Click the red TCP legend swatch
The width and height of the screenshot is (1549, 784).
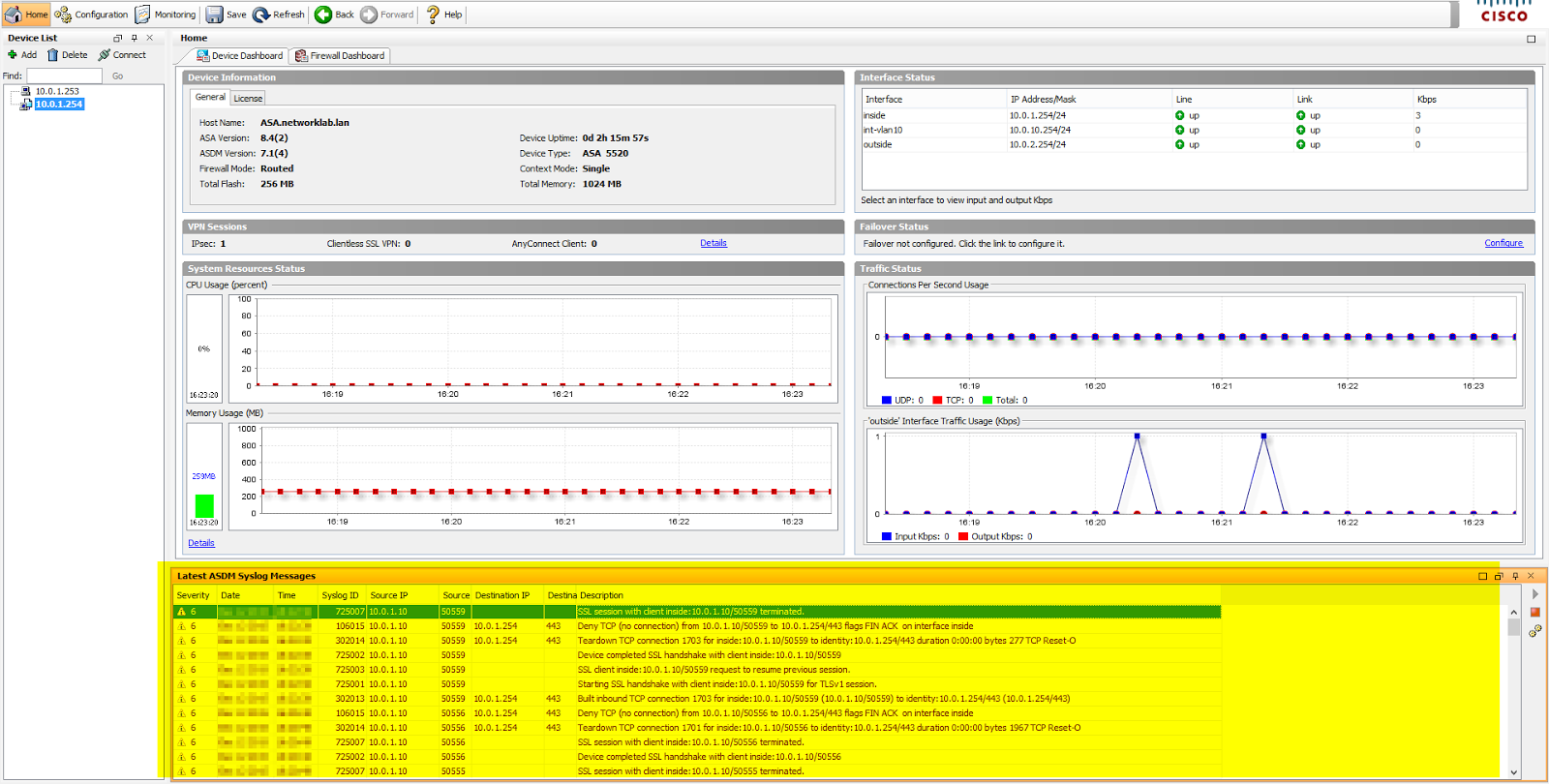(x=937, y=400)
